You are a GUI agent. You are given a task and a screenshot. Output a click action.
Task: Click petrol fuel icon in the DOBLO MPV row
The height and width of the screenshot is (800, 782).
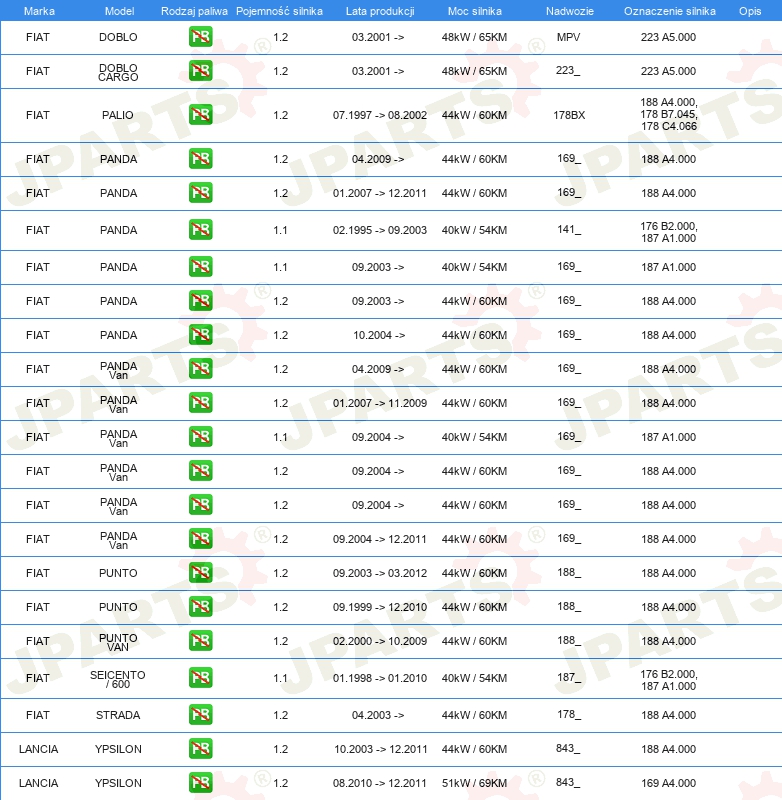pos(200,37)
